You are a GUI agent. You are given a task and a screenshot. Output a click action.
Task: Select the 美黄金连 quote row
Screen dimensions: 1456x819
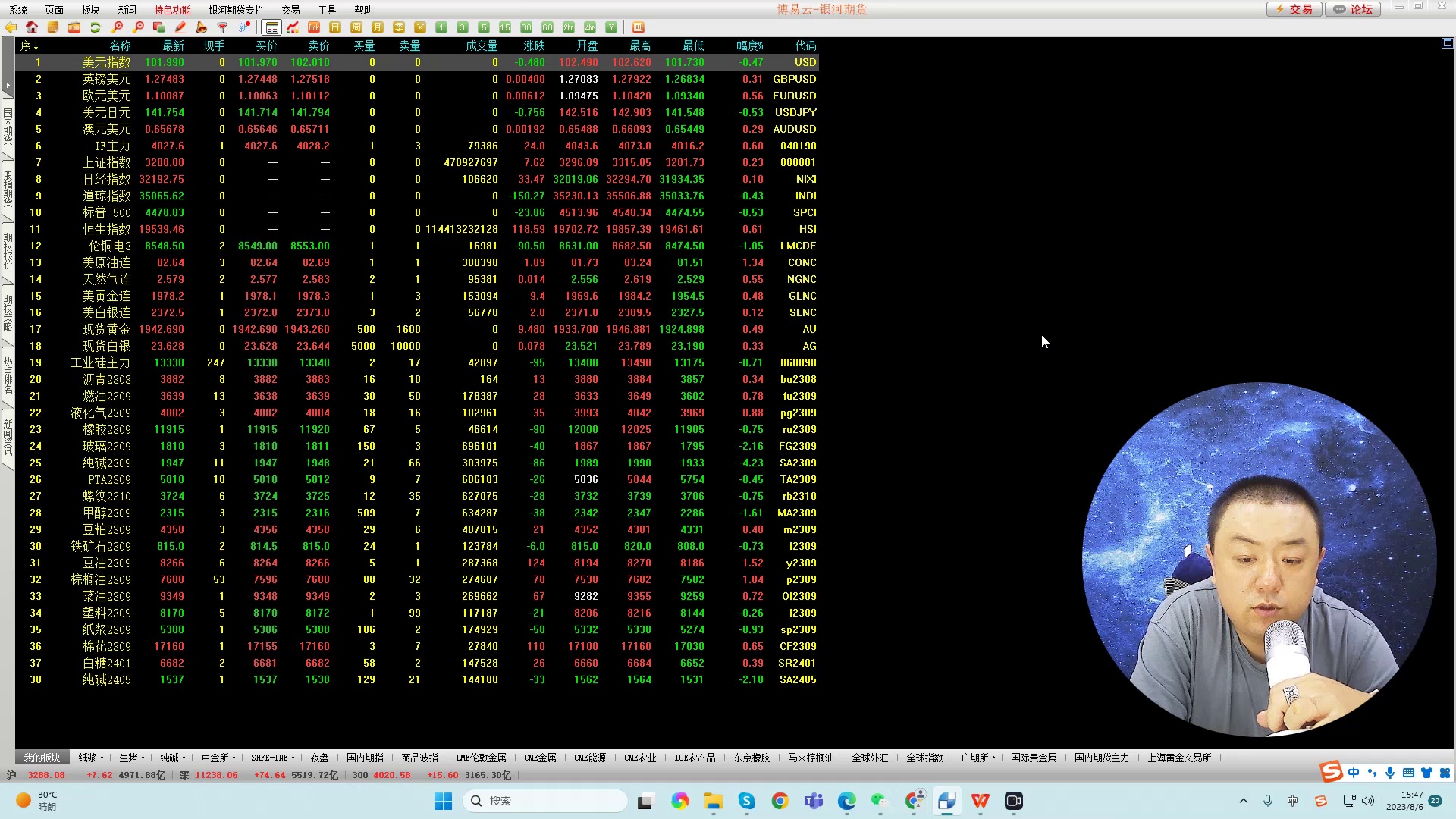(x=106, y=296)
